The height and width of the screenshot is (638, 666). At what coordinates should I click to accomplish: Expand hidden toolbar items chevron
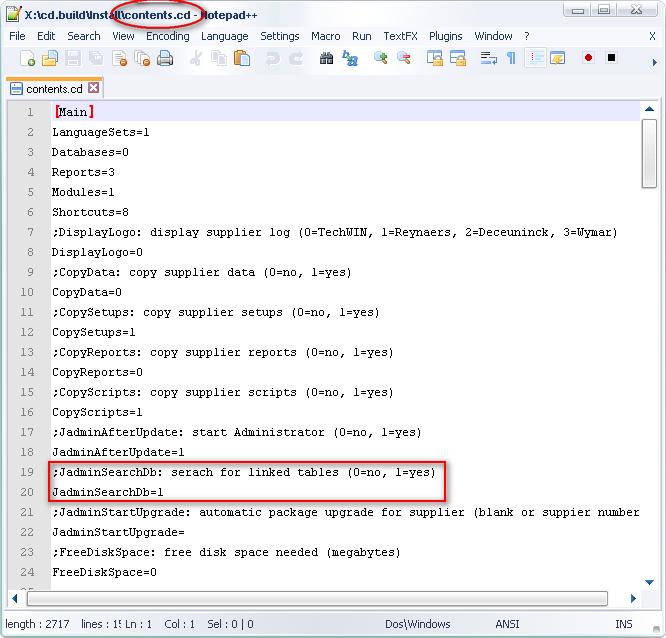(654, 62)
